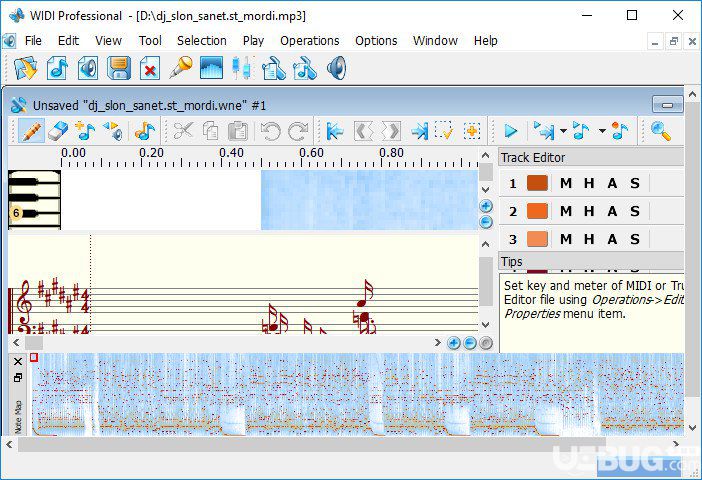702x480 pixels.
Task: Start recording with the microphone icon
Action: coord(181,68)
